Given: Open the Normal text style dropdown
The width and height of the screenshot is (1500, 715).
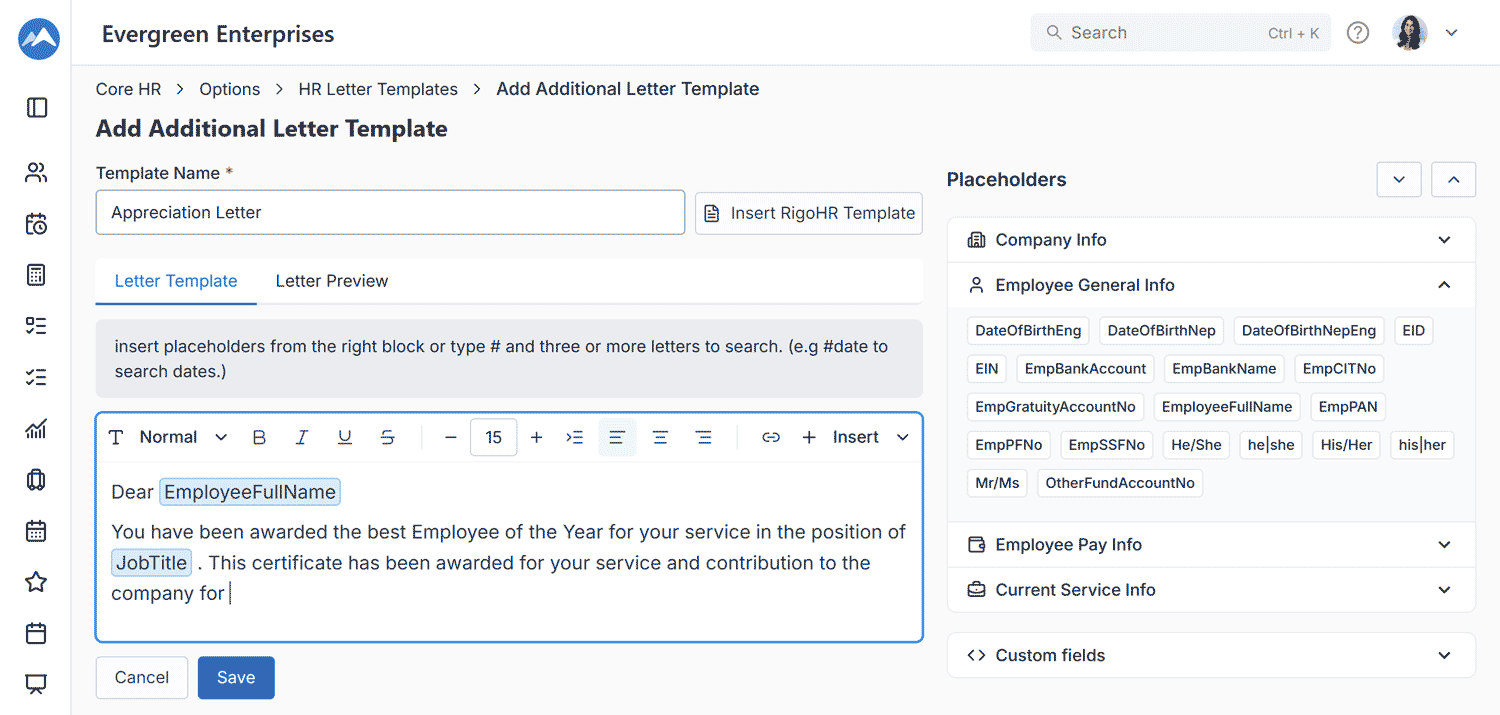Looking at the screenshot, I should click(182, 437).
